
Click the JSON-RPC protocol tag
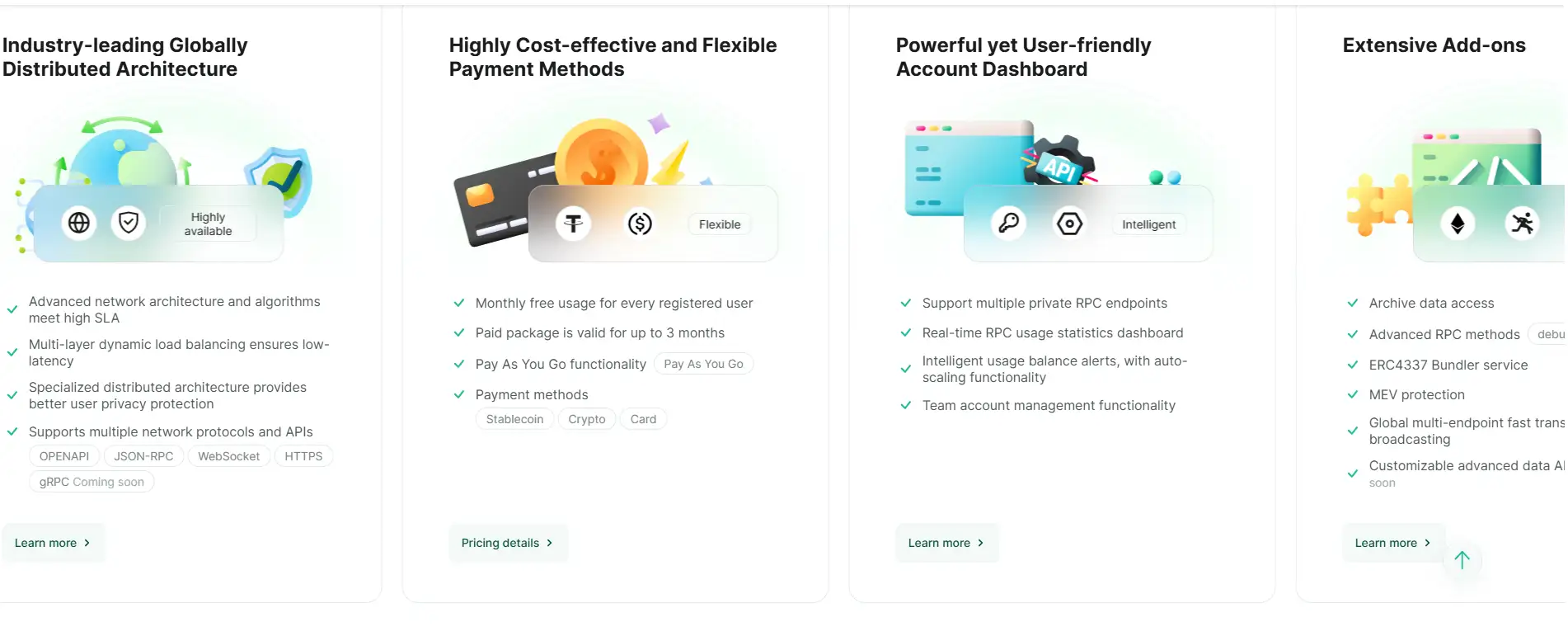143,456
